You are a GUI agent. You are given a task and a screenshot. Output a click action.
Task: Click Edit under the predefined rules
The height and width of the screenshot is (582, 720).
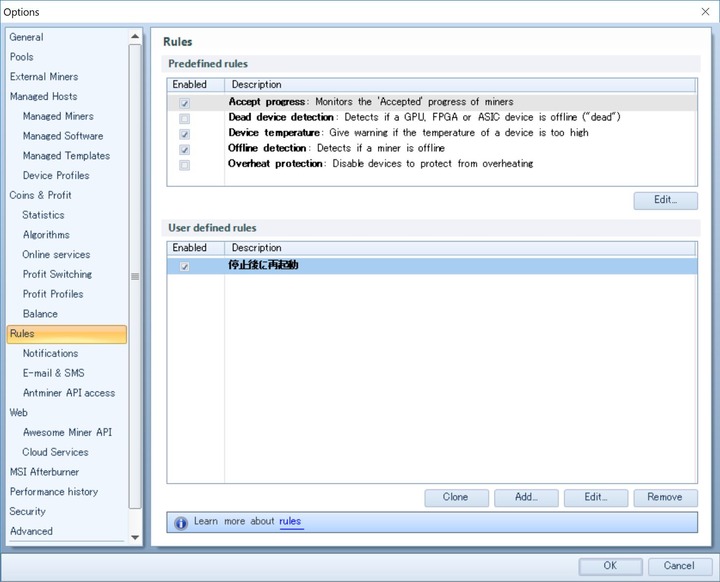665,200
